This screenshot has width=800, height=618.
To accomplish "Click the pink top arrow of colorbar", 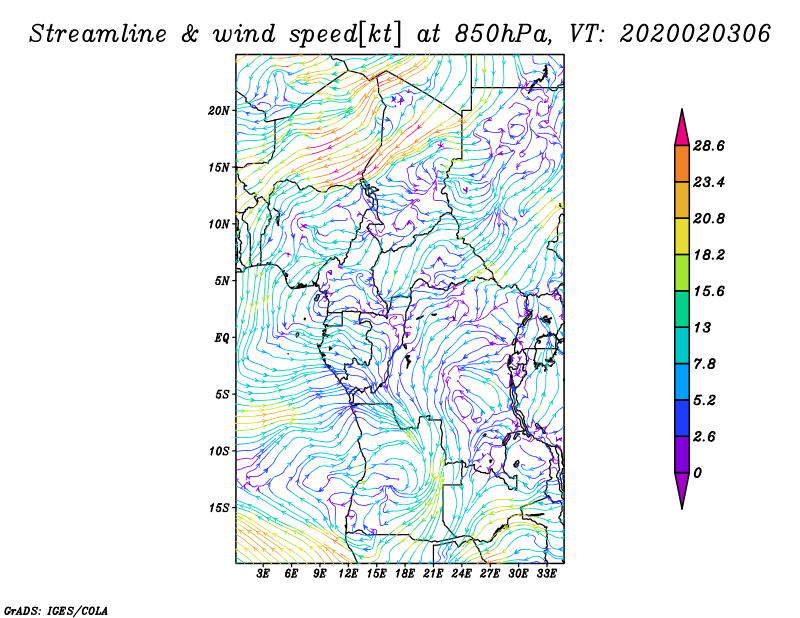I will tap(682, 128).
